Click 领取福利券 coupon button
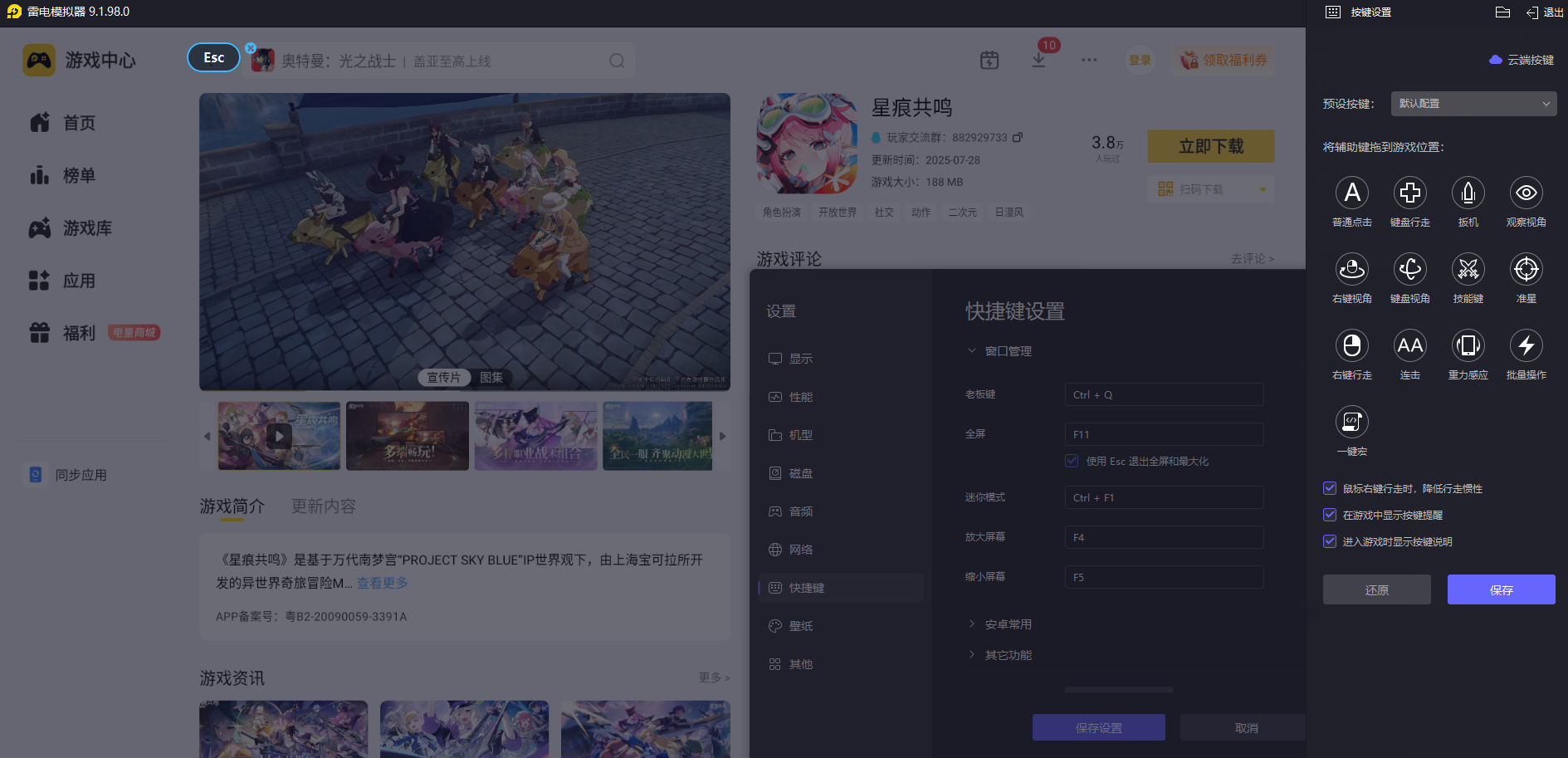Image resolution: width=1568 pixels, height=758 pixels. (1224, 60)
